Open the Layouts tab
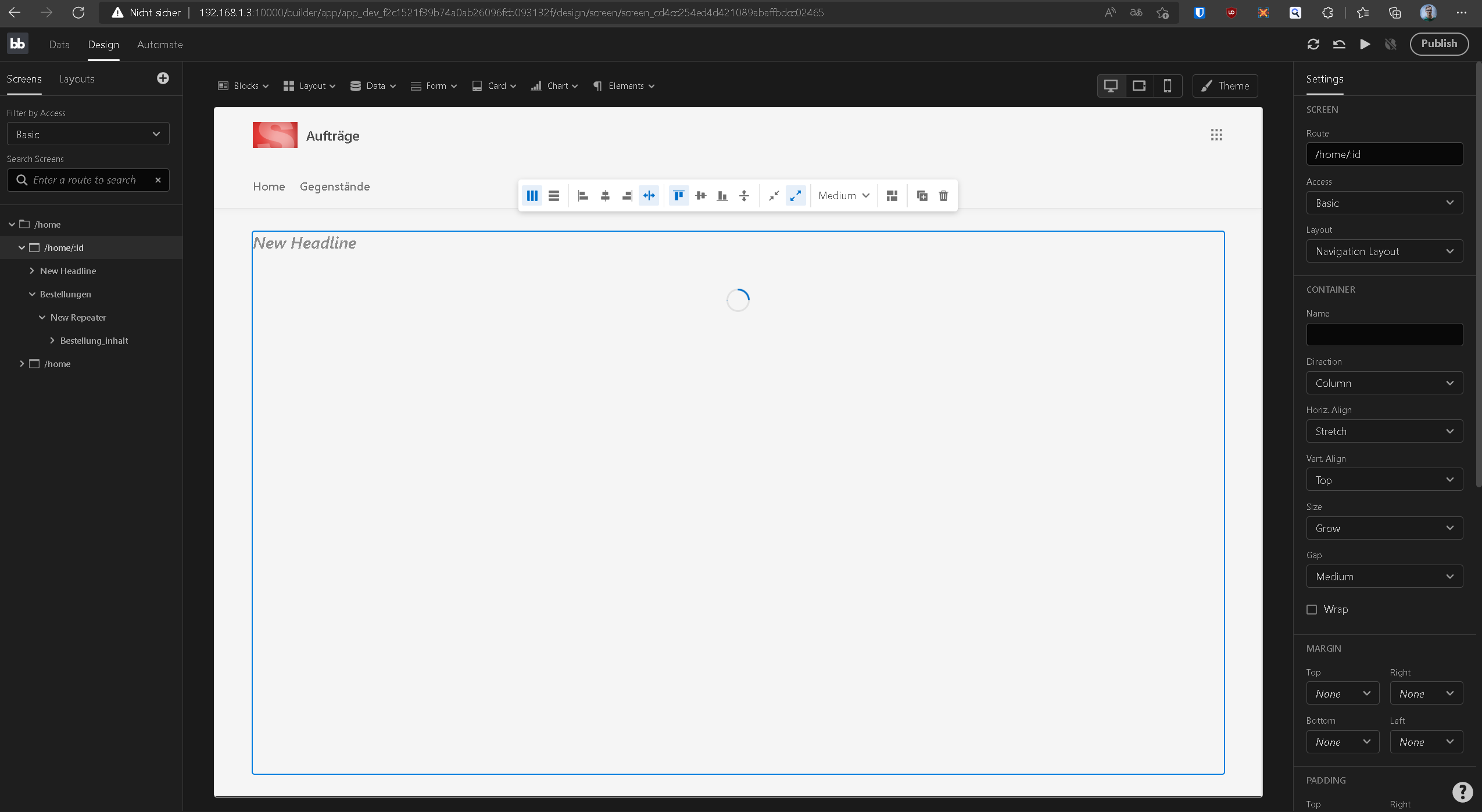This screenshot has width=1482, height=812. tap(77, 79)
